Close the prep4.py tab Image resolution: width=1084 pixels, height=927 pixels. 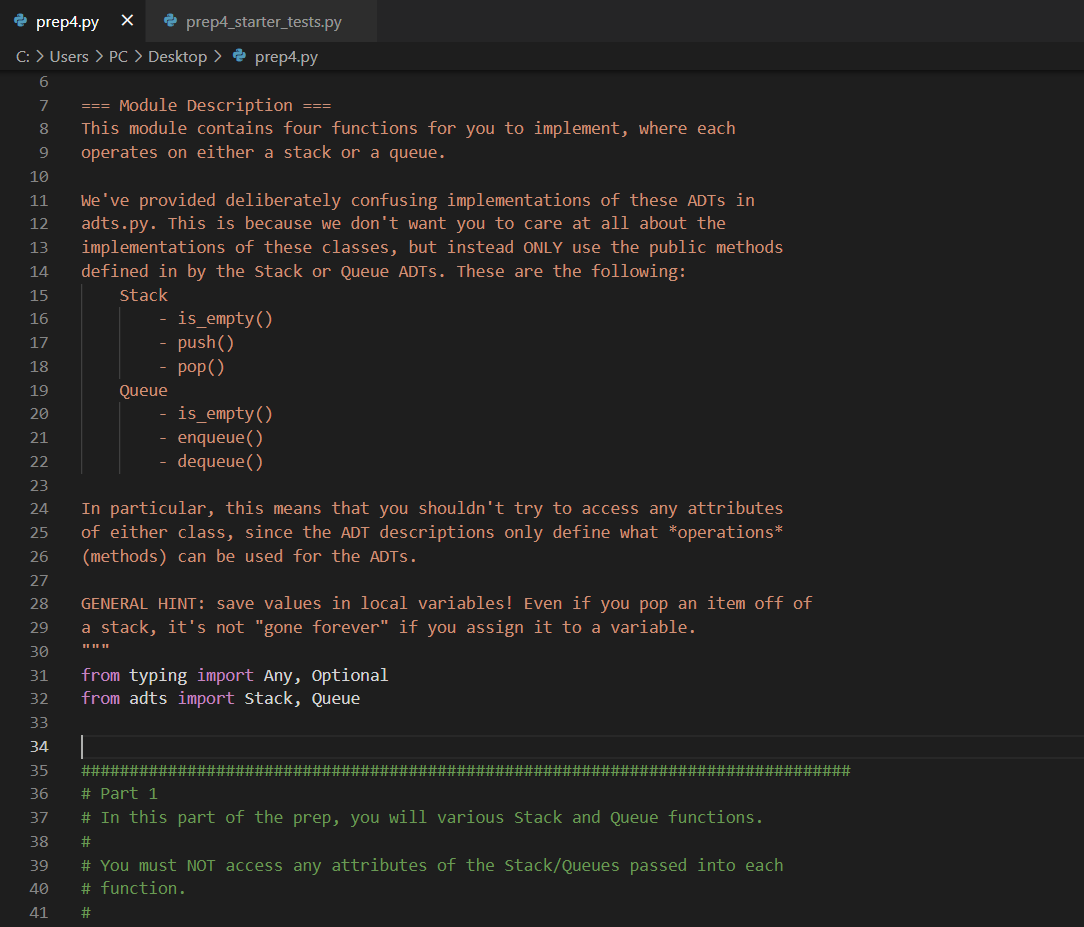[127, 21]
